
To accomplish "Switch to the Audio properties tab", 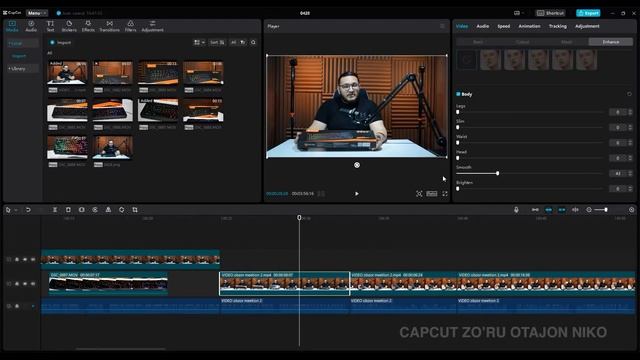I will [x=483, y=26].
